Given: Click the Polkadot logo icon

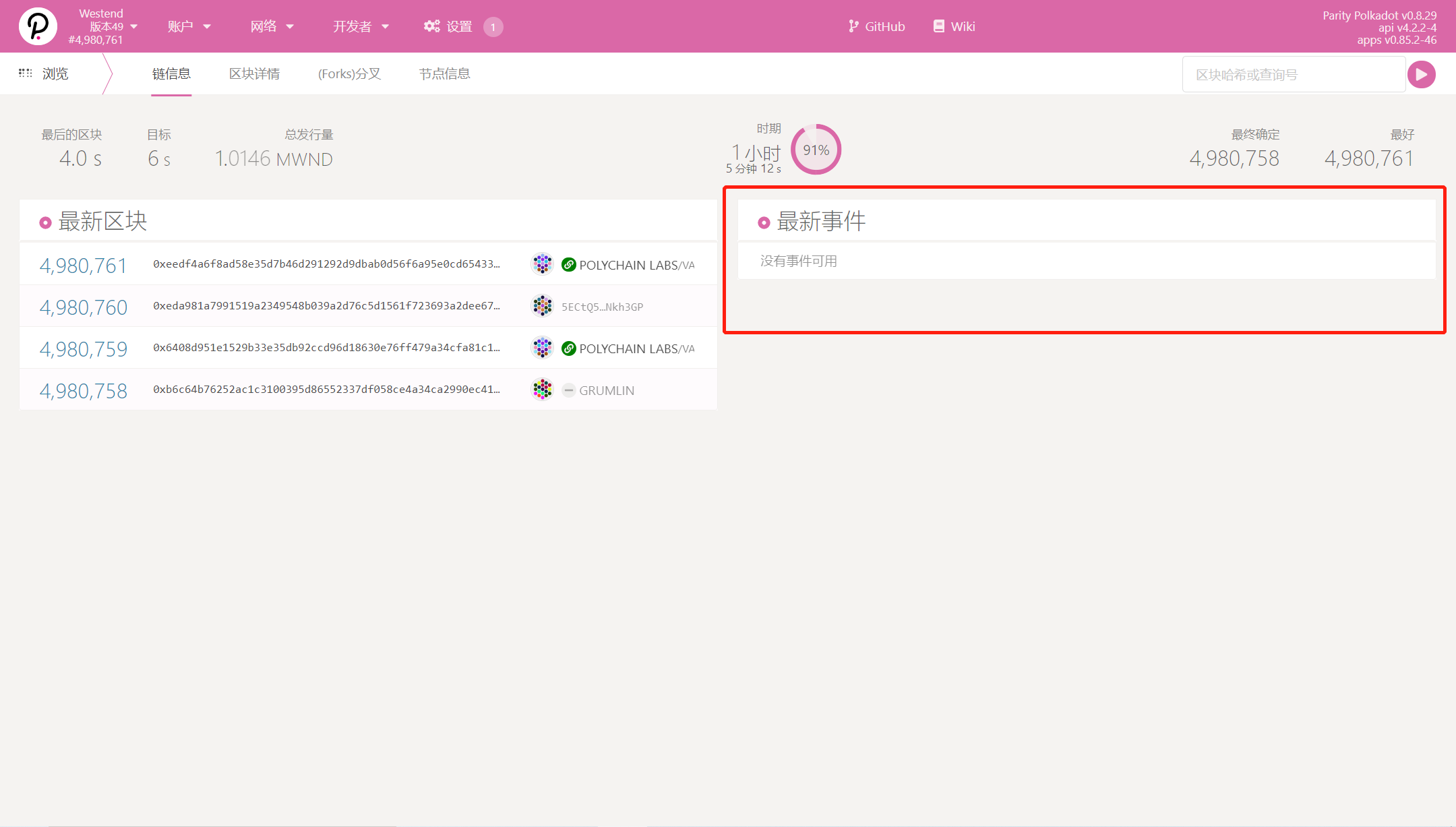Looking at the screenshot, I should [38, 26].
